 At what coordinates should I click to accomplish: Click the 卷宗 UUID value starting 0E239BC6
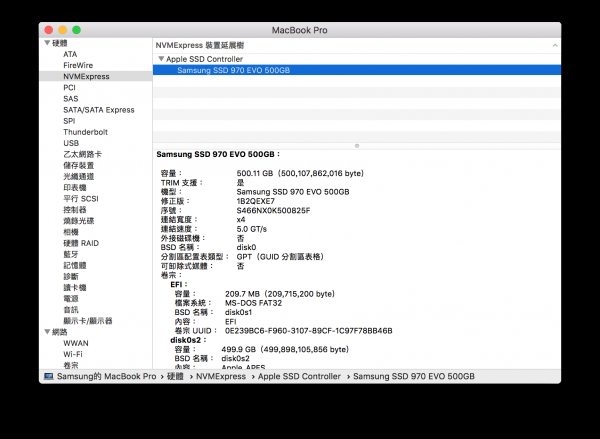tap(308, 331)
